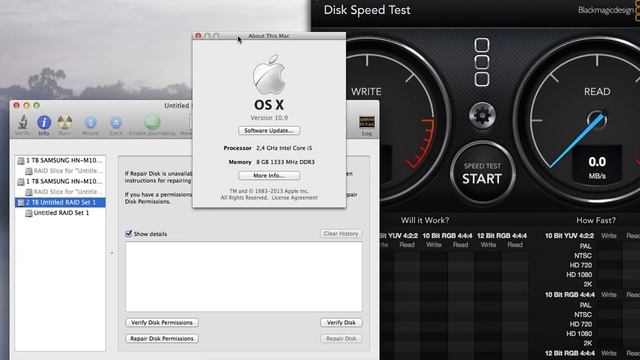Image resolution: width=640 pixels, height=360 pixels.
Task: Click the Disk Utility icon of first SAMSUNG drive
Action: pyautogui.click(x=21, y=161)
